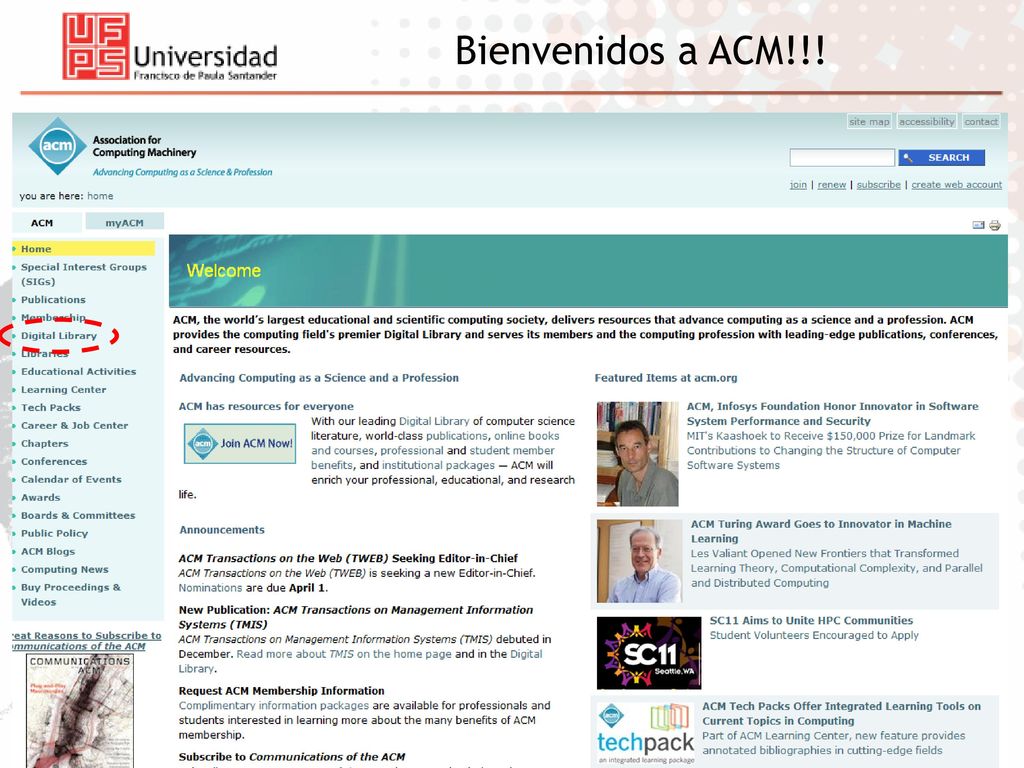Open ACM Tech Packs Offer Integrated Learning headline
The height and width of the screenshot is (768, 1024).
point(841,714)
